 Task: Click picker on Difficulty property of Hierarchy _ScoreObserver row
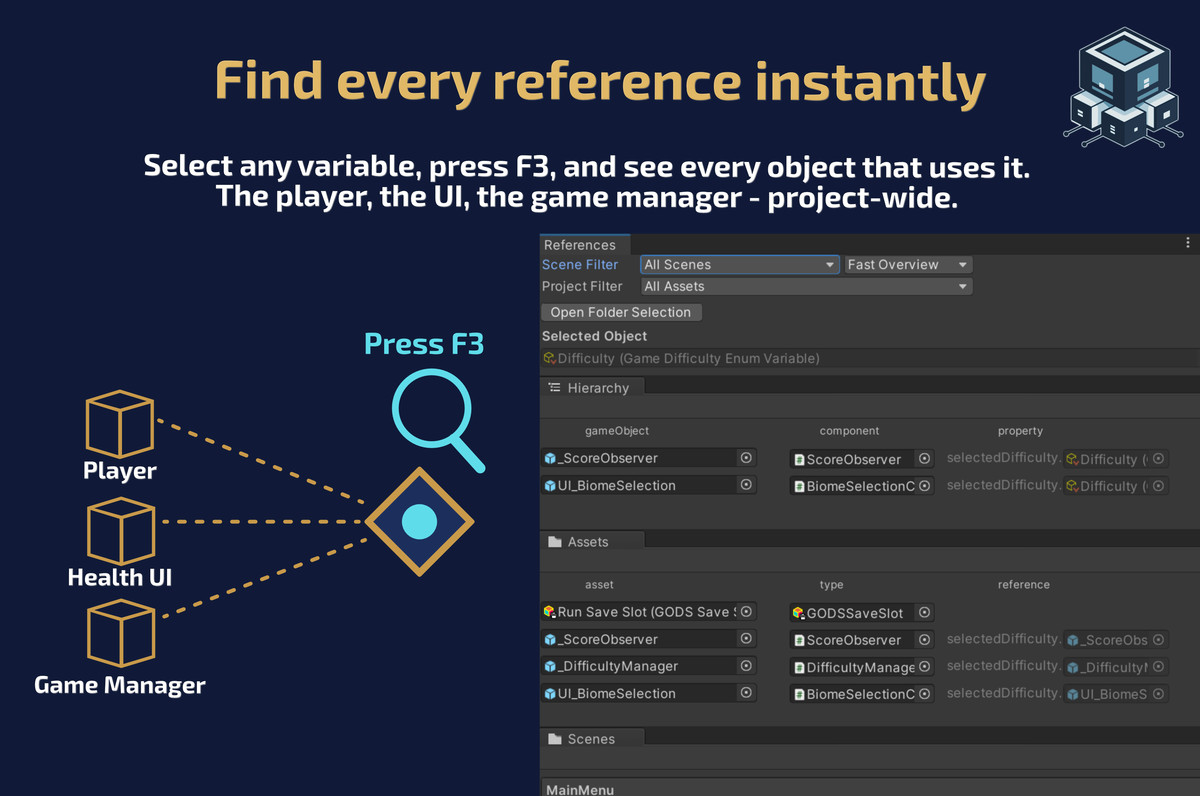tap(1158, 459)
